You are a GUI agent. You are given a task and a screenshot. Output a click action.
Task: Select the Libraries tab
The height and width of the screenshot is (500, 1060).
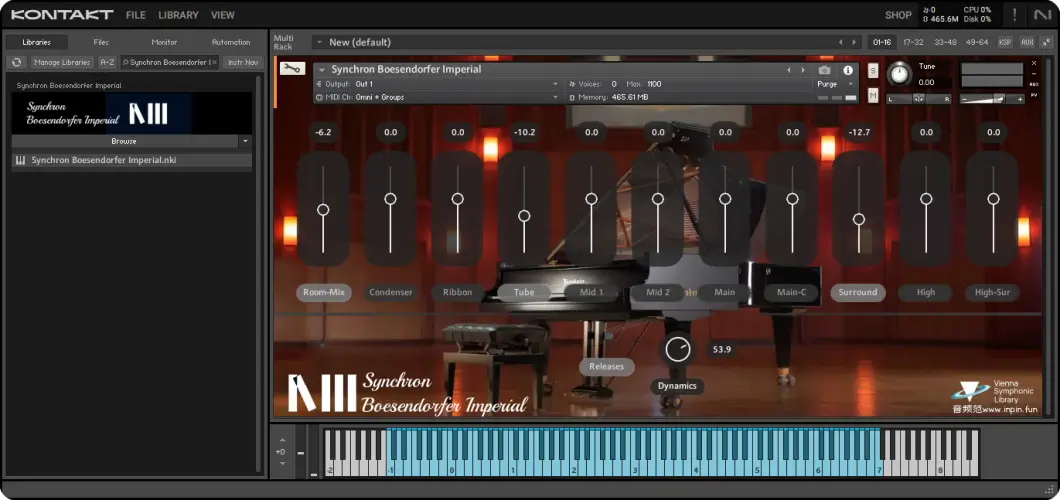(x=37, y=42)
